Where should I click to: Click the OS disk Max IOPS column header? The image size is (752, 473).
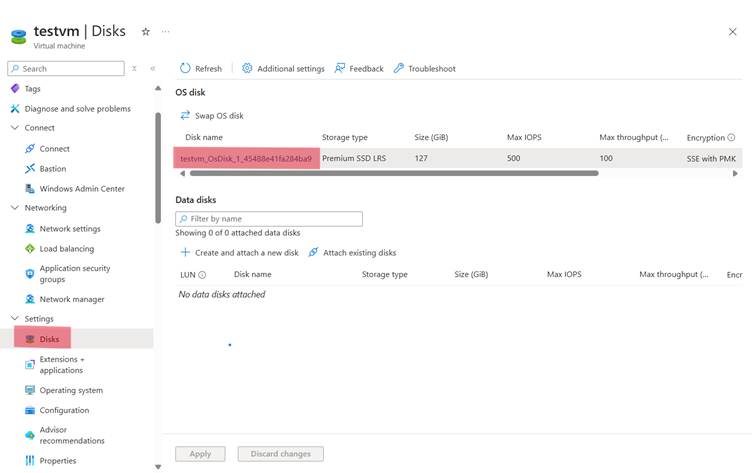point(524,137)
